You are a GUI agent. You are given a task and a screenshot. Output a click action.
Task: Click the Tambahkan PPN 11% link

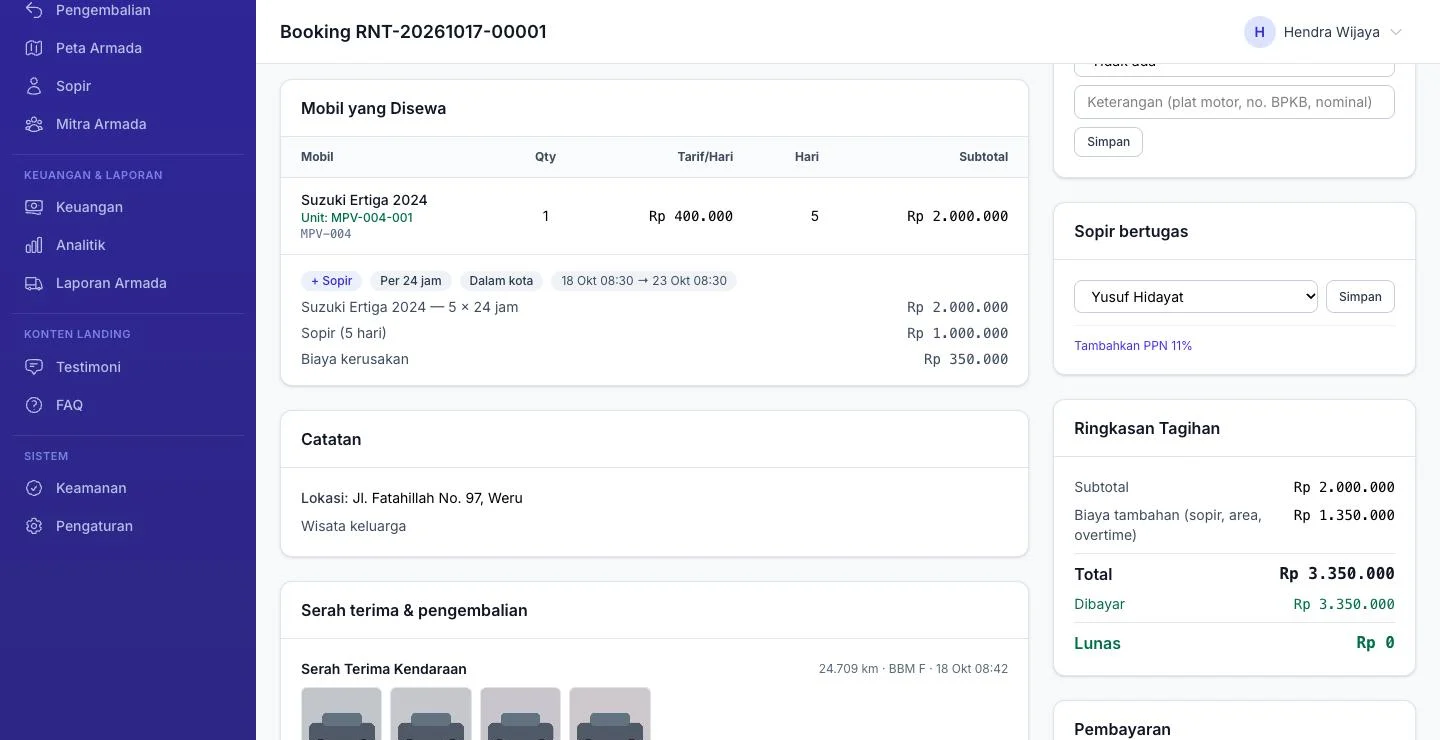point(1133,346)
